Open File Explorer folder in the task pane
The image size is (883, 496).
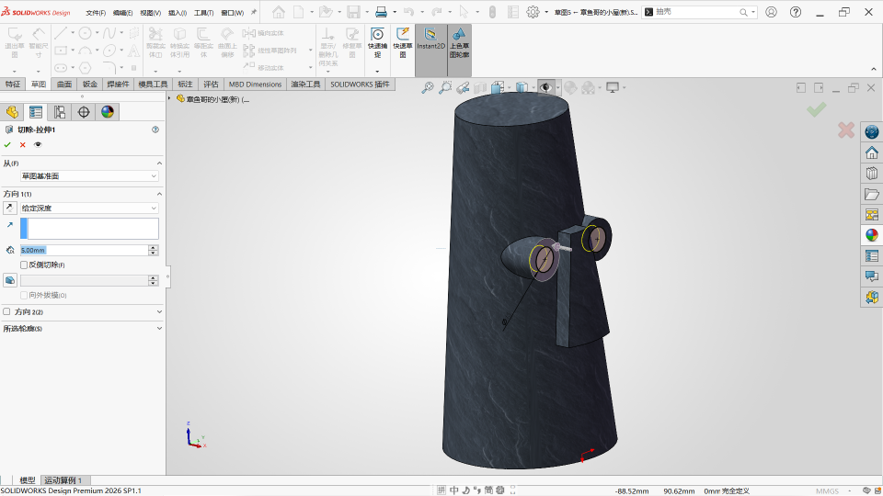[x=872, y=194]
